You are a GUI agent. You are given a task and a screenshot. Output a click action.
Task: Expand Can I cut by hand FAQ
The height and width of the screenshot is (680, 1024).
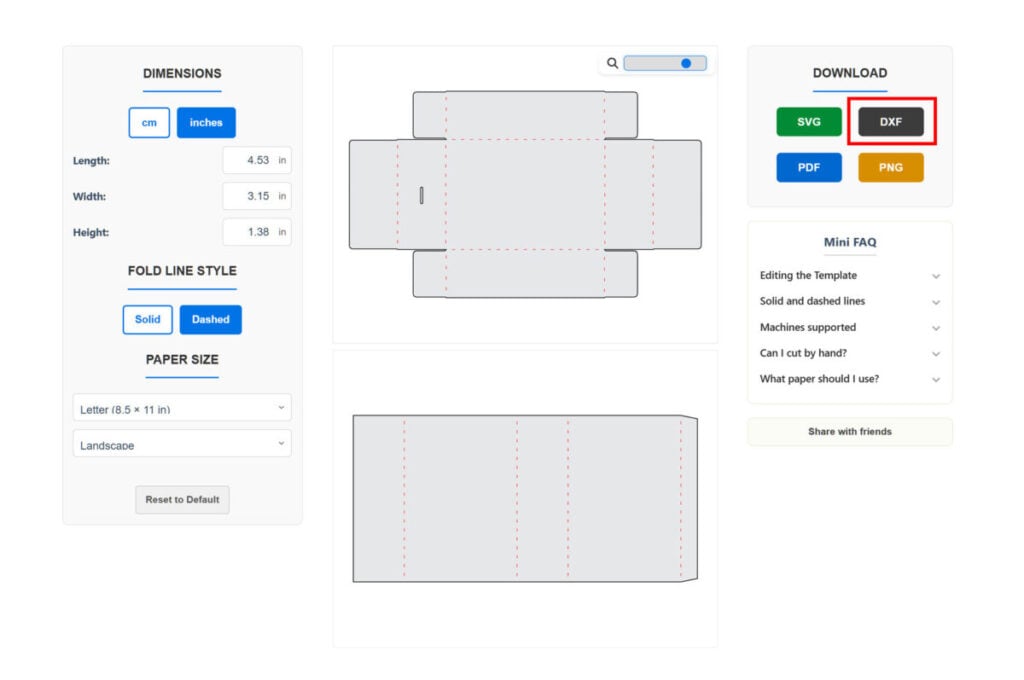coord(849,353)
